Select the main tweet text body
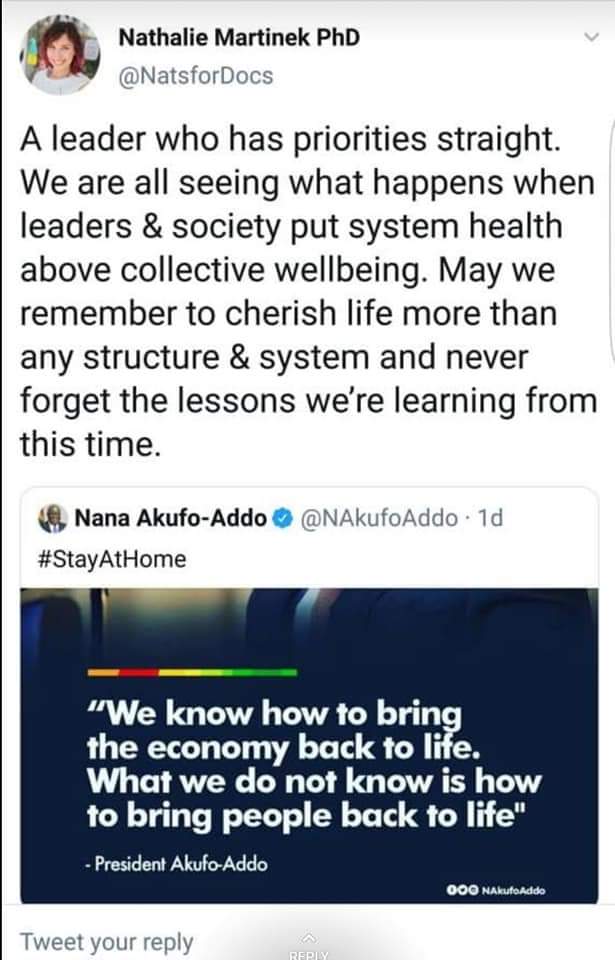Viewport: 615px width, 960px height. 308,291
